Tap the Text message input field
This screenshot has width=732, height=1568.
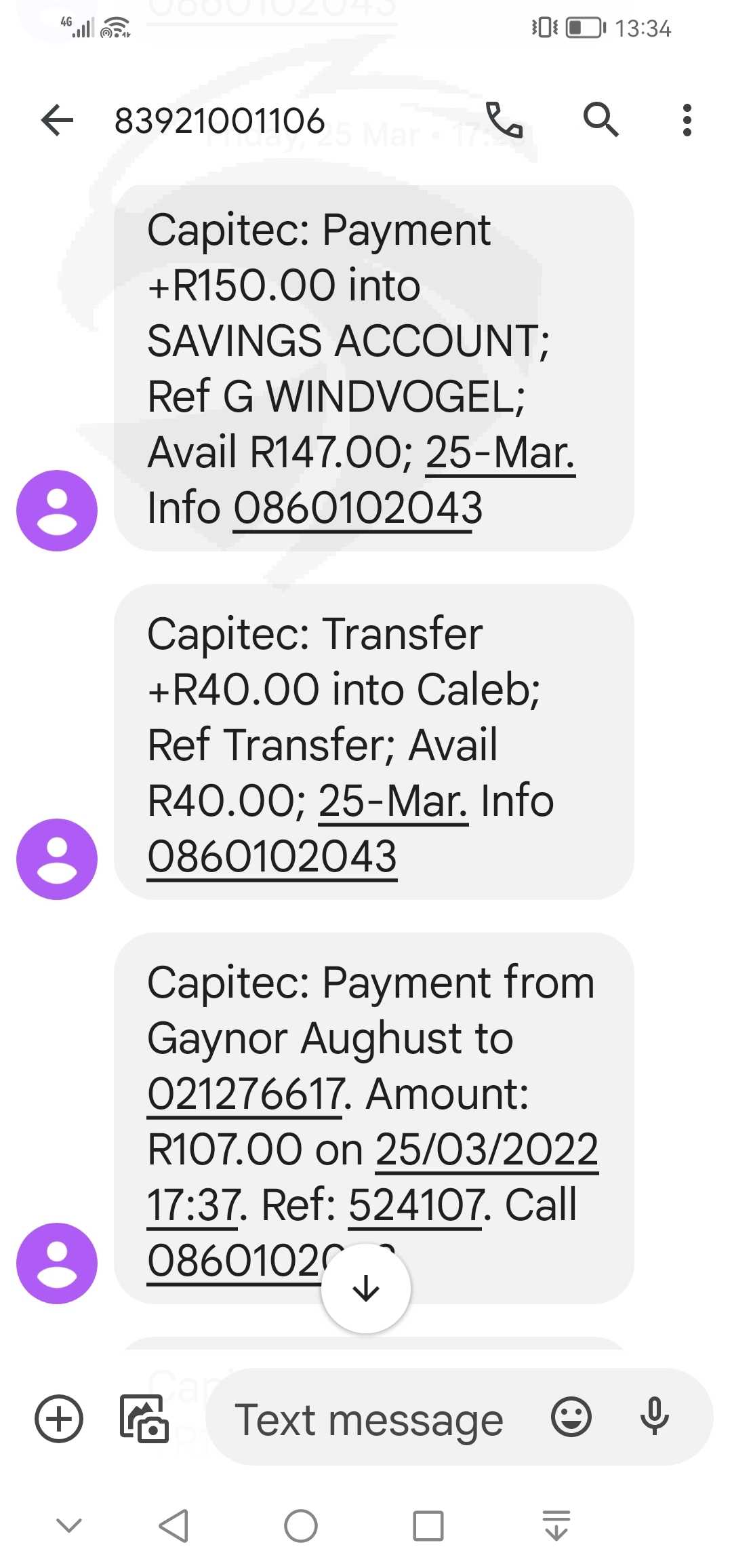pos(369,1419)
